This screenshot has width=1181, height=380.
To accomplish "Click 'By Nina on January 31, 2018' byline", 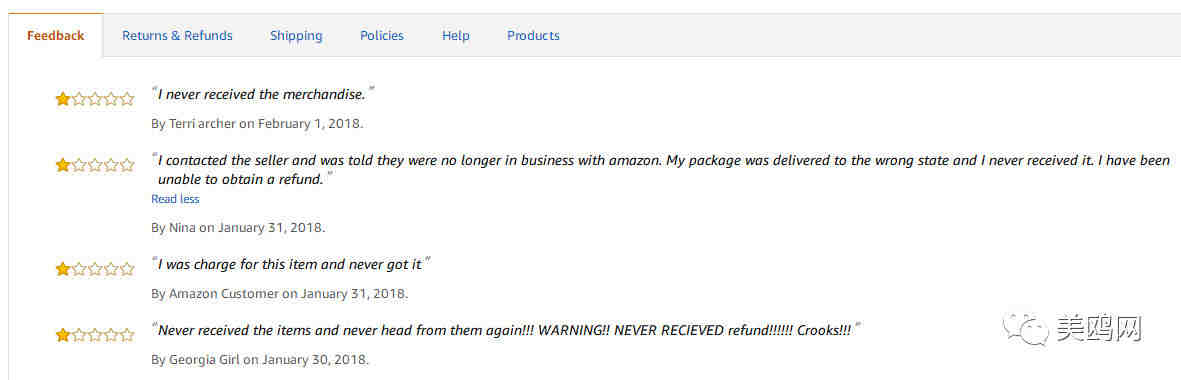I will pos(238,227).
